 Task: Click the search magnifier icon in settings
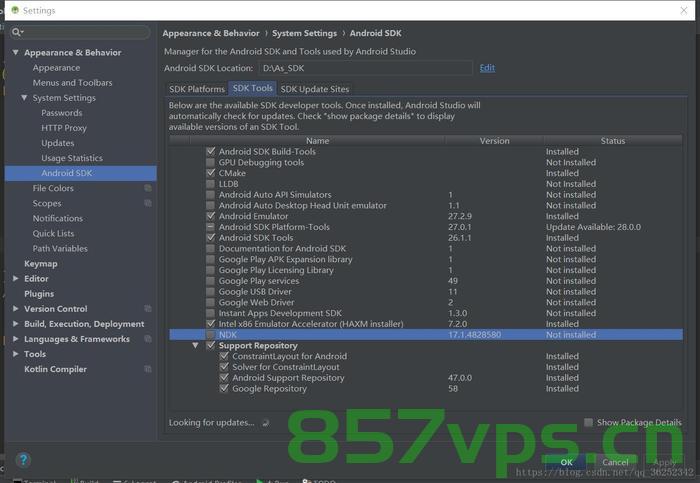17,32
